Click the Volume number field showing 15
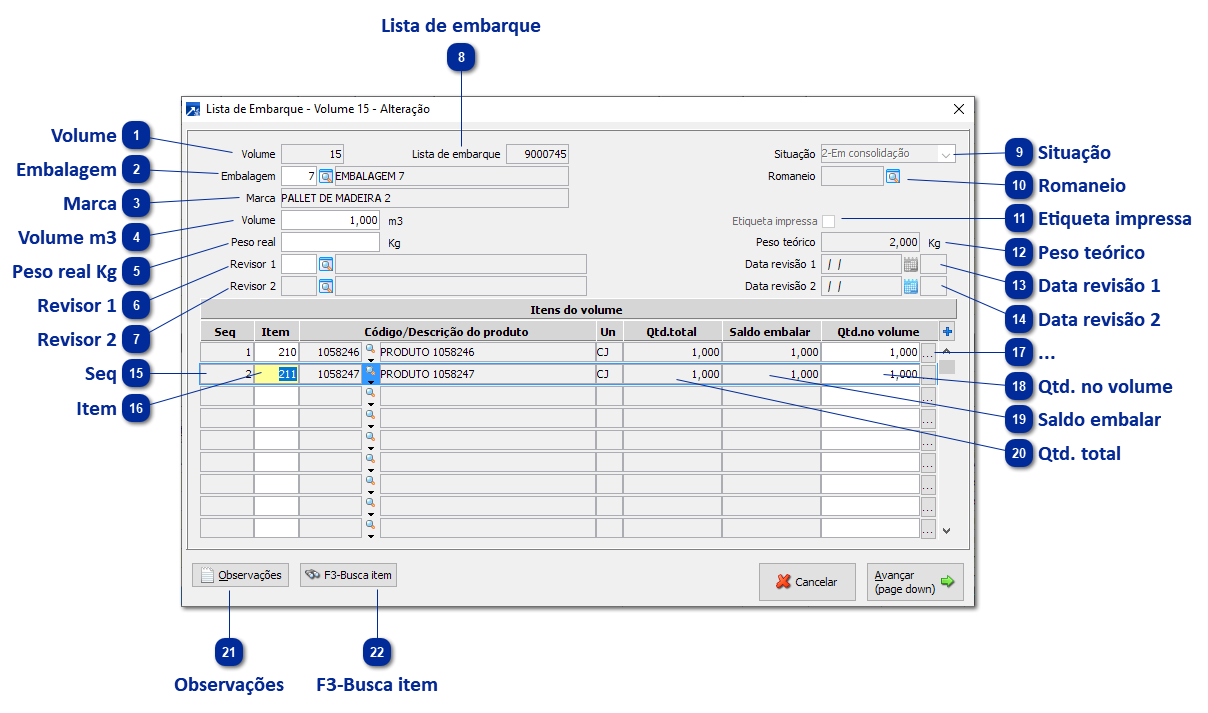 [x=313, y=154]
